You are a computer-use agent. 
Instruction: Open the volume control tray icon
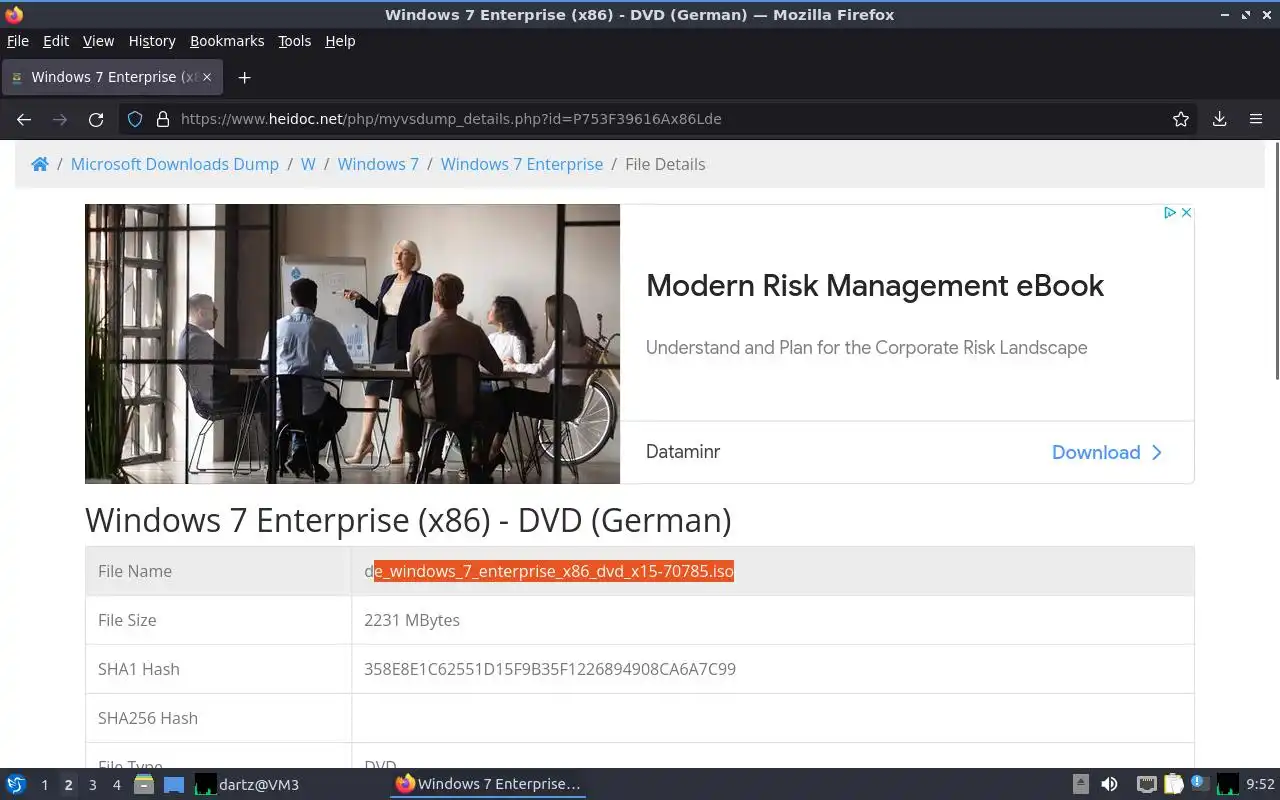click(x=1109, y=784)
